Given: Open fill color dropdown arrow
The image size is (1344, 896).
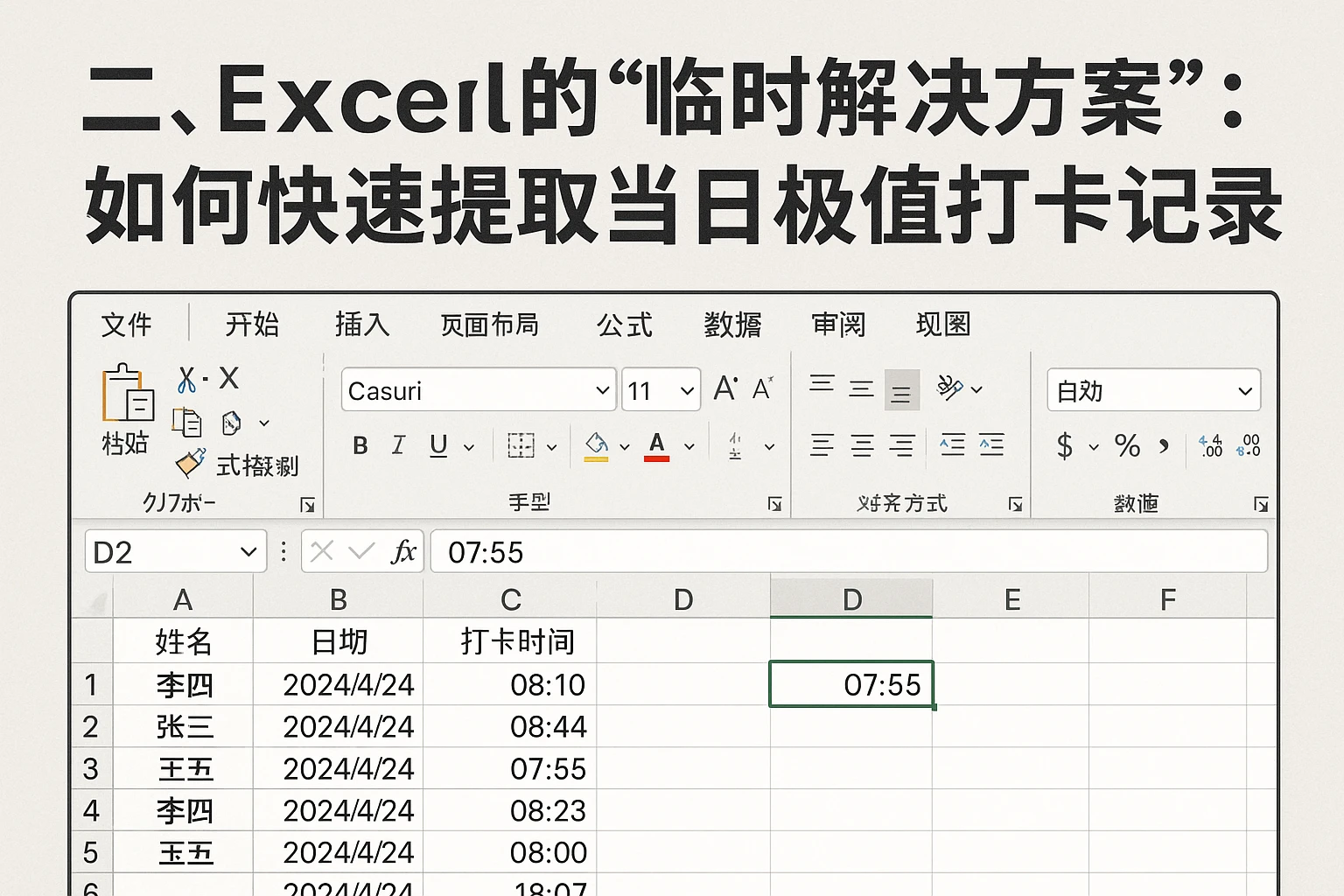Looking at the screenshot, I should 625,447.
